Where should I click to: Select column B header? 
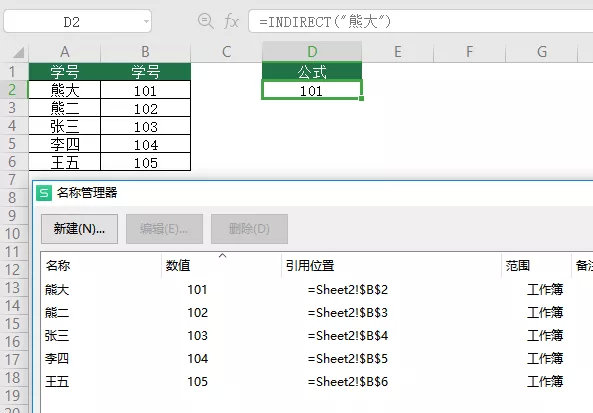pos(146,52)
